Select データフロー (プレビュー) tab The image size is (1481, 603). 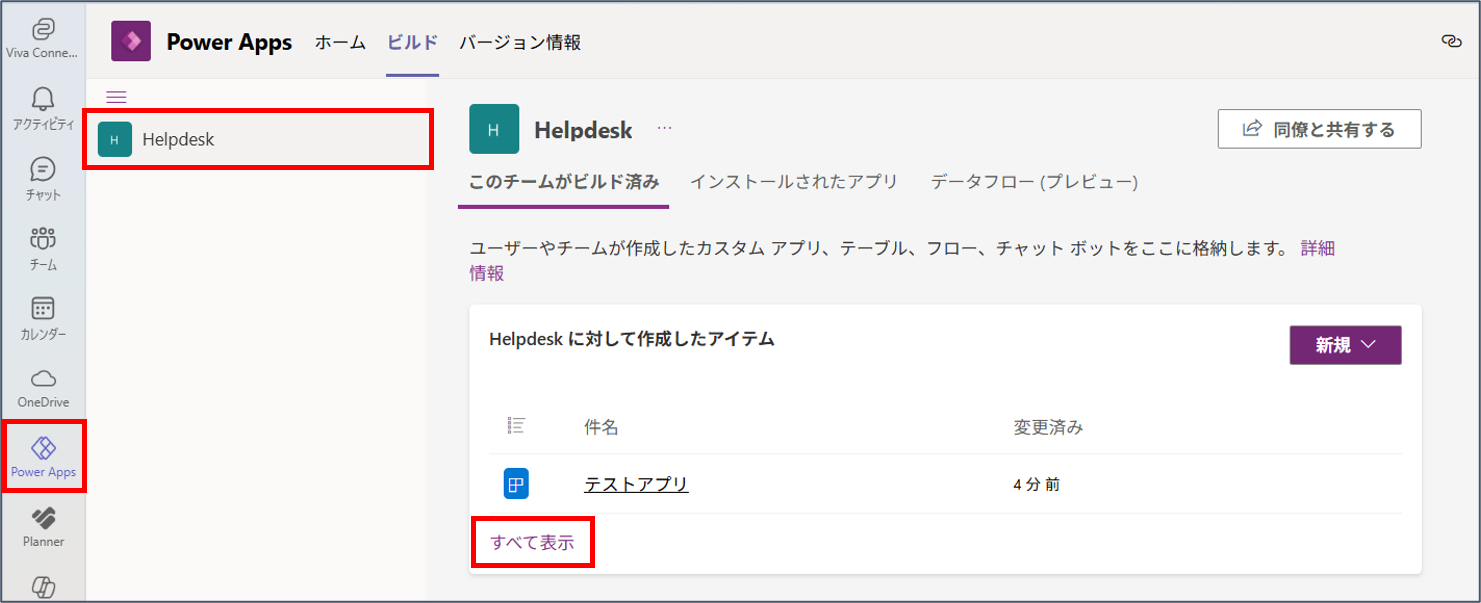coord(1034,182)
